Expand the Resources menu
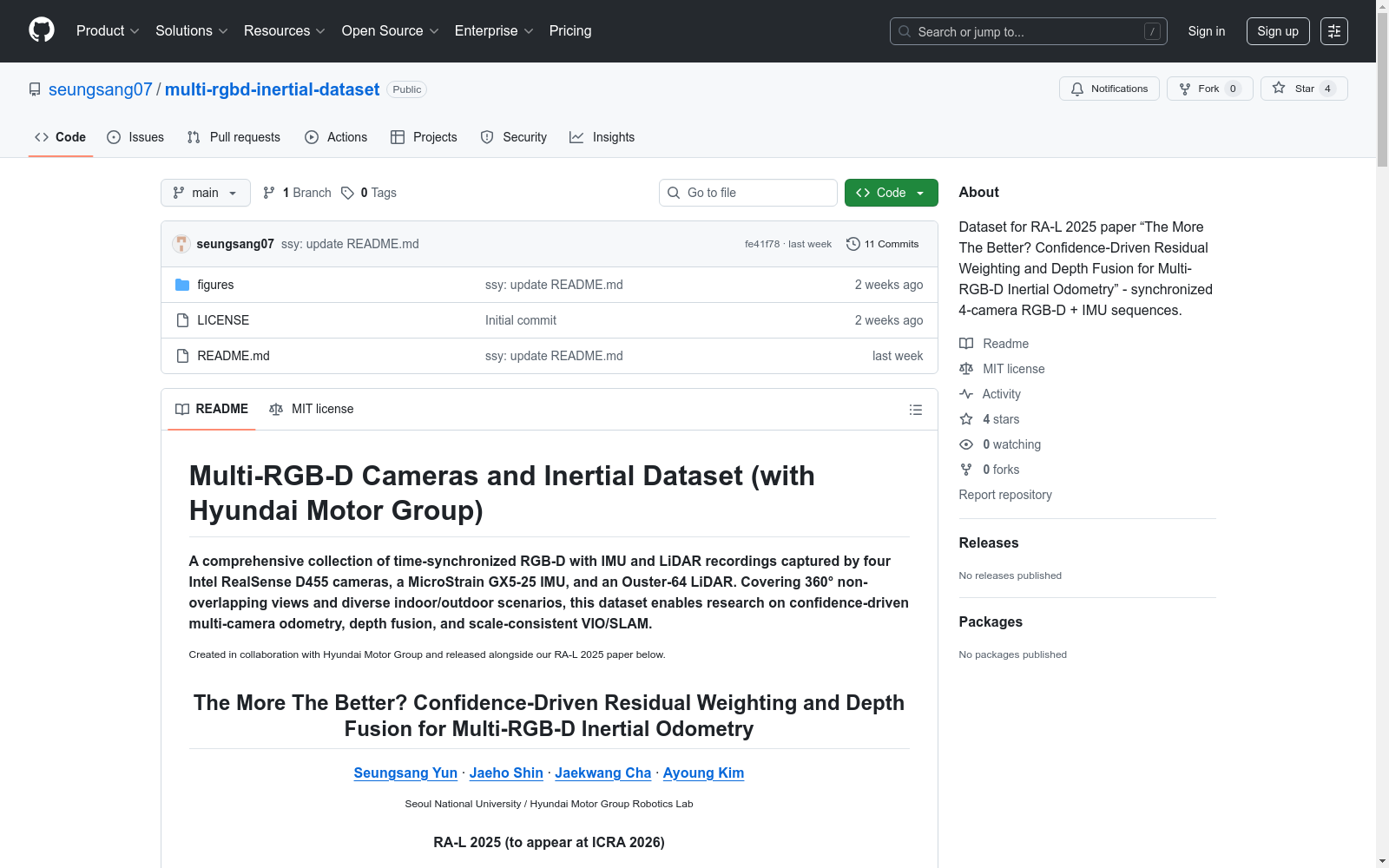Image resolution: width=1389 pixels, height=868 pixels. [285, 31]
